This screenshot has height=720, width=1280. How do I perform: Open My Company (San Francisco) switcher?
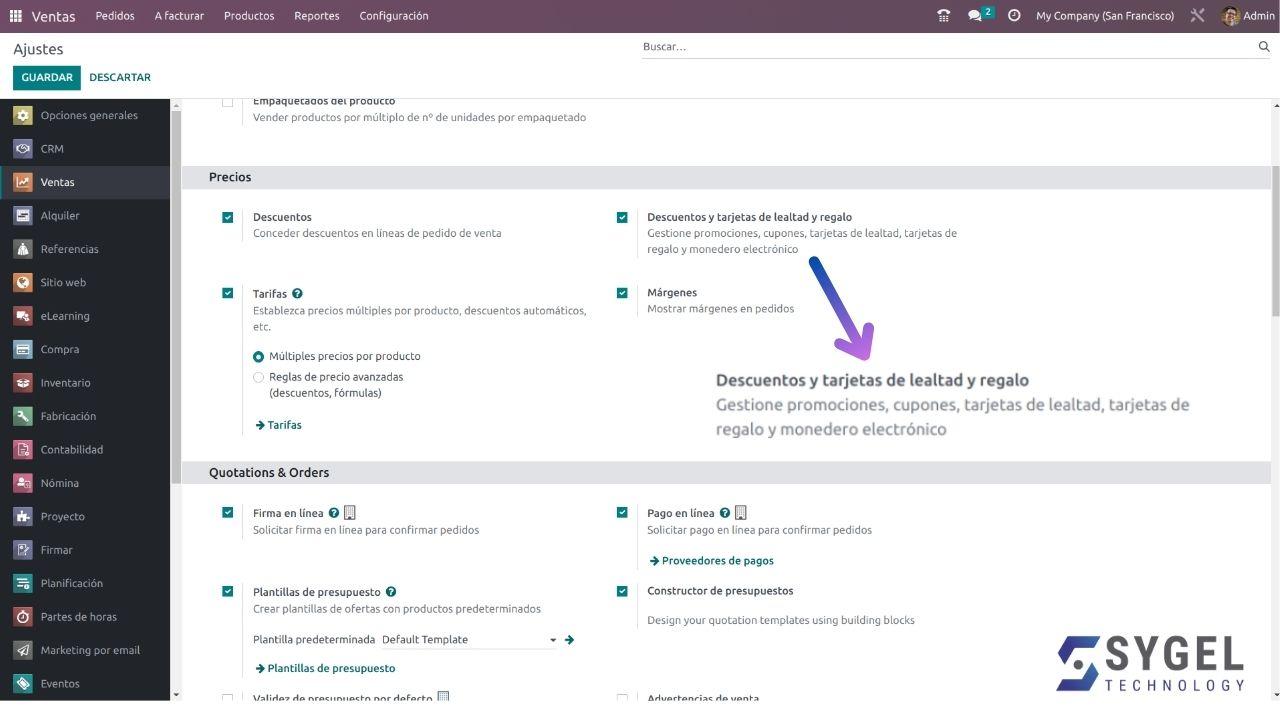pyautogui.click(x=1105, y=16)
